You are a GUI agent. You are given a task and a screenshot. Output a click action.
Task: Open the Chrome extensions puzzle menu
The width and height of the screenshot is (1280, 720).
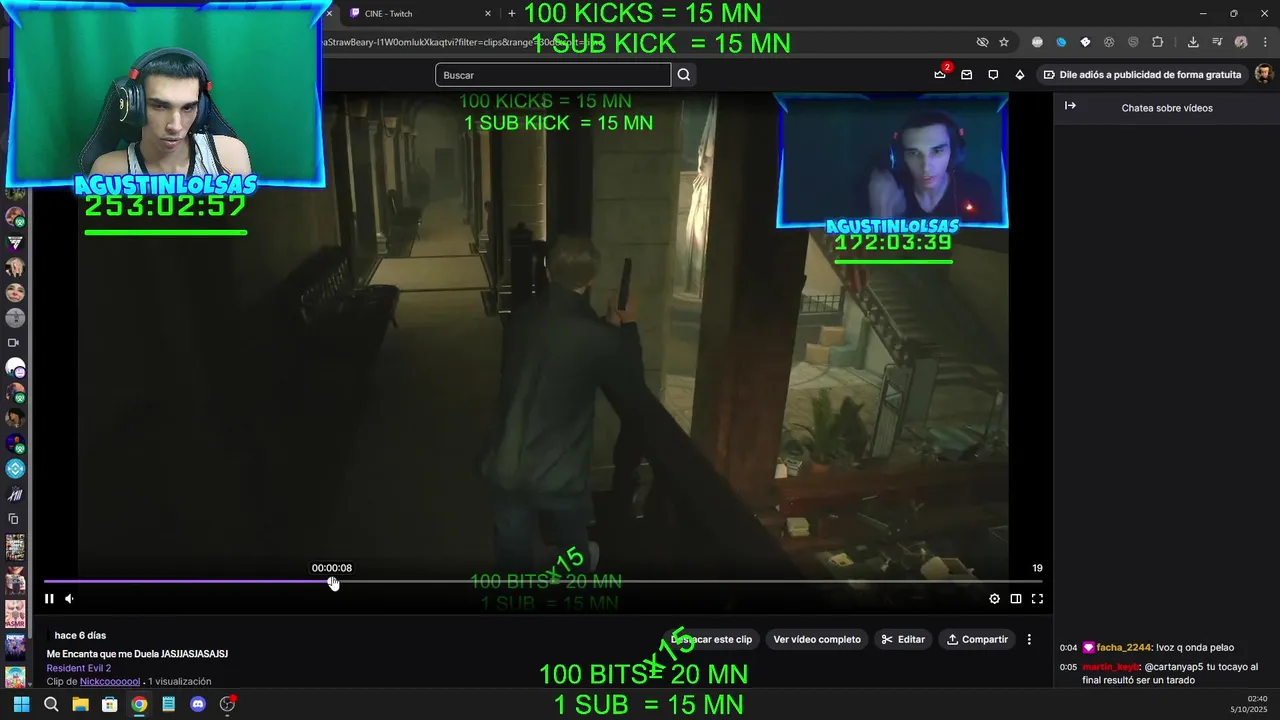(1157, 42)
